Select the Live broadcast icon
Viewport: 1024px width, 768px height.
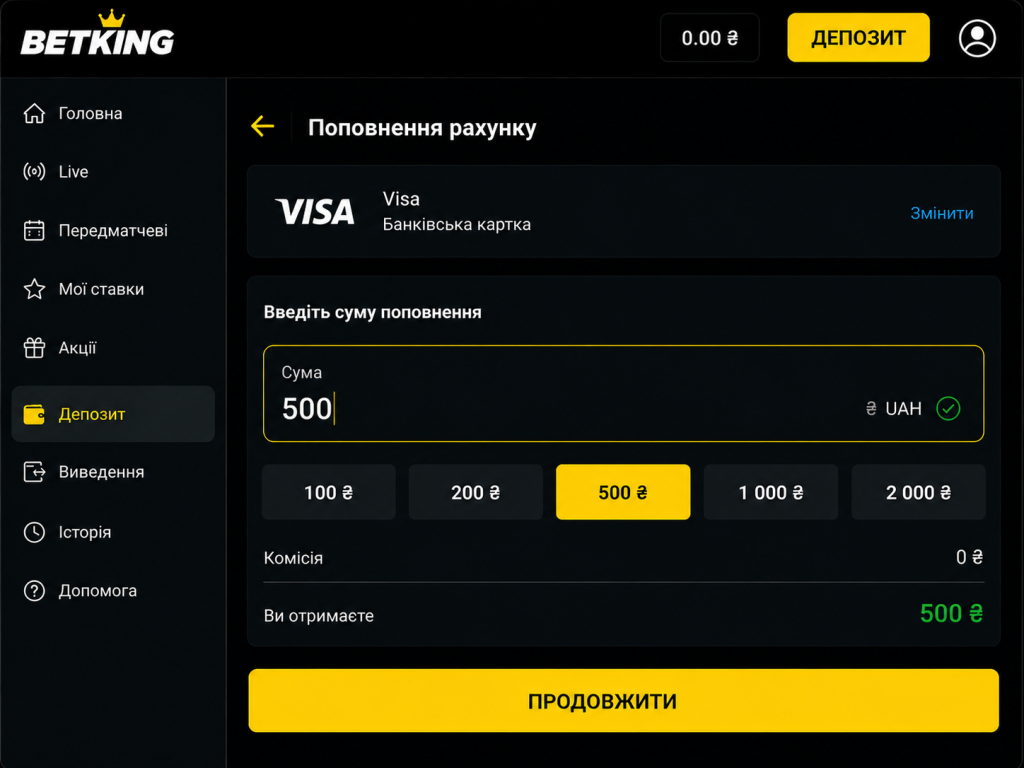(x=34, y=171)
